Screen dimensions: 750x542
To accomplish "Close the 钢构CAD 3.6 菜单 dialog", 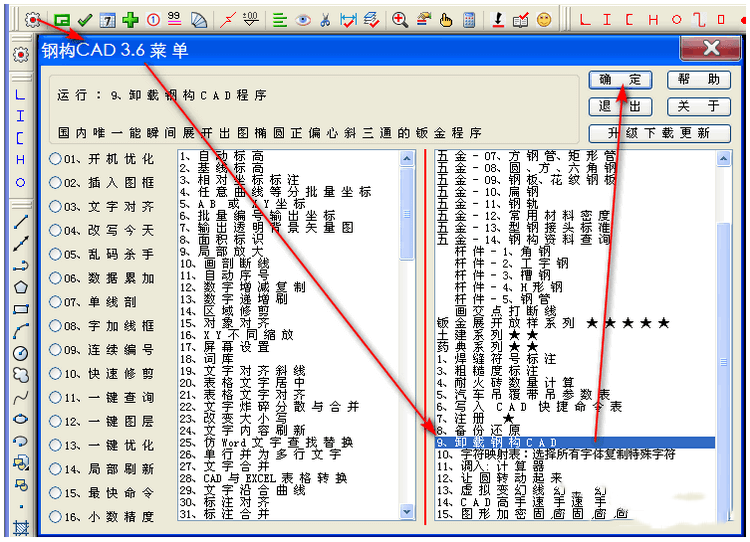I will [x=711, y=48].
